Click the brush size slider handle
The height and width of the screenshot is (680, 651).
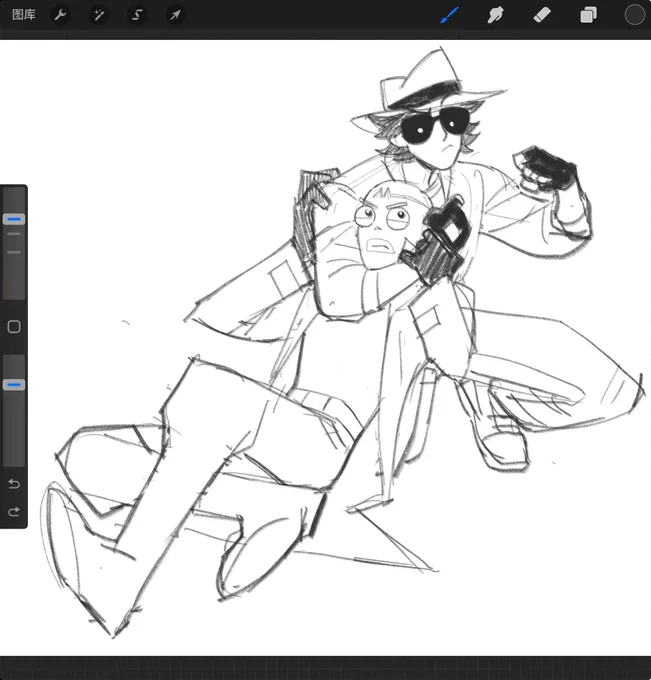tap(14, 219)
